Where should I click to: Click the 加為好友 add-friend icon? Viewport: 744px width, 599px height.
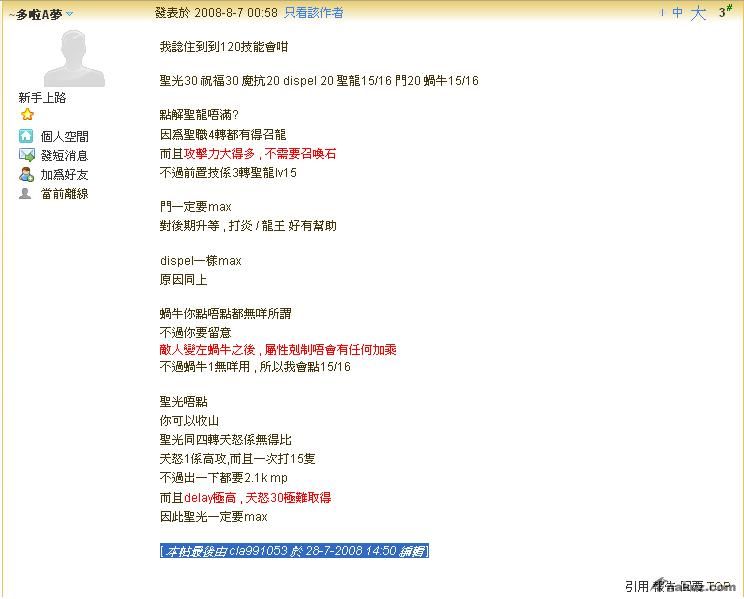point(26,174)
